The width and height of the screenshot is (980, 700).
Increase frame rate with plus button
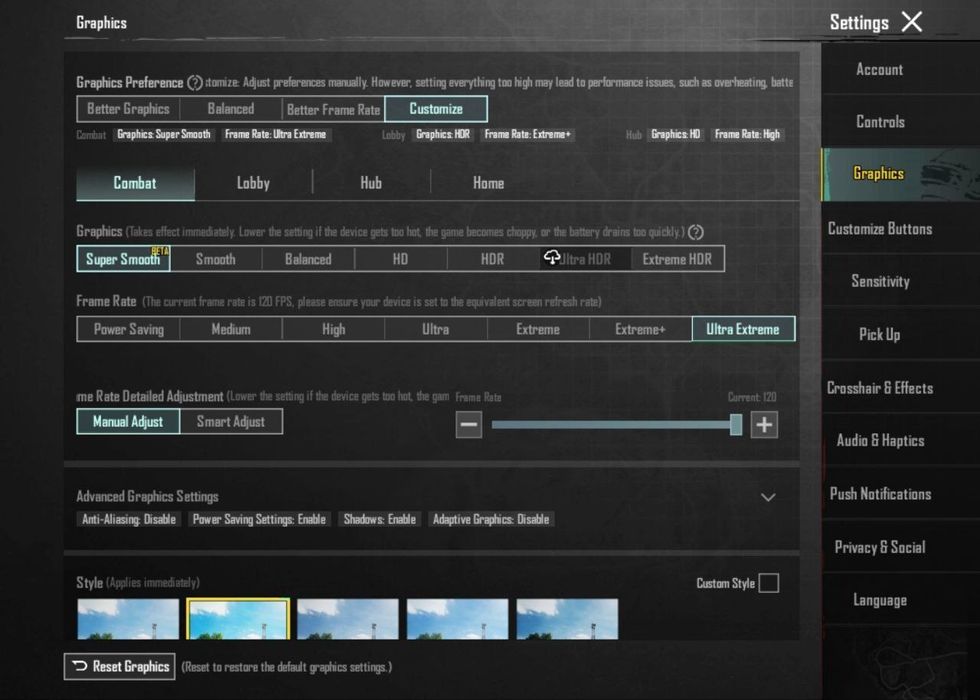tap(764, 425)
